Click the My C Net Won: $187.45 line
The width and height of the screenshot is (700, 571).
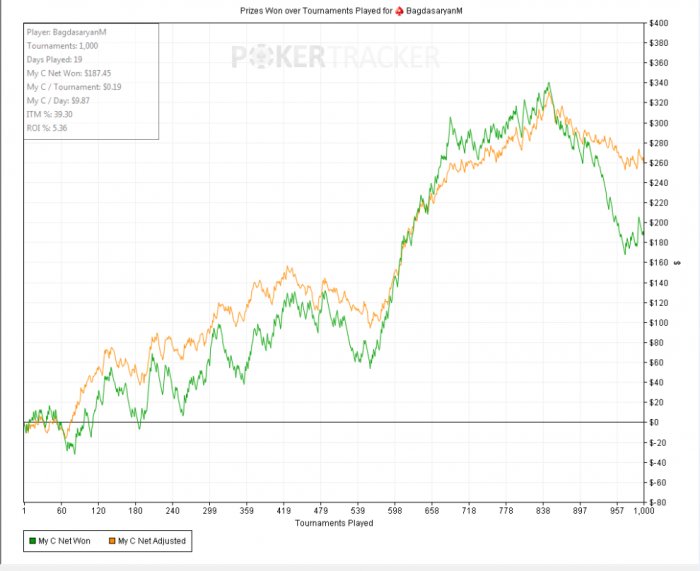69,73
